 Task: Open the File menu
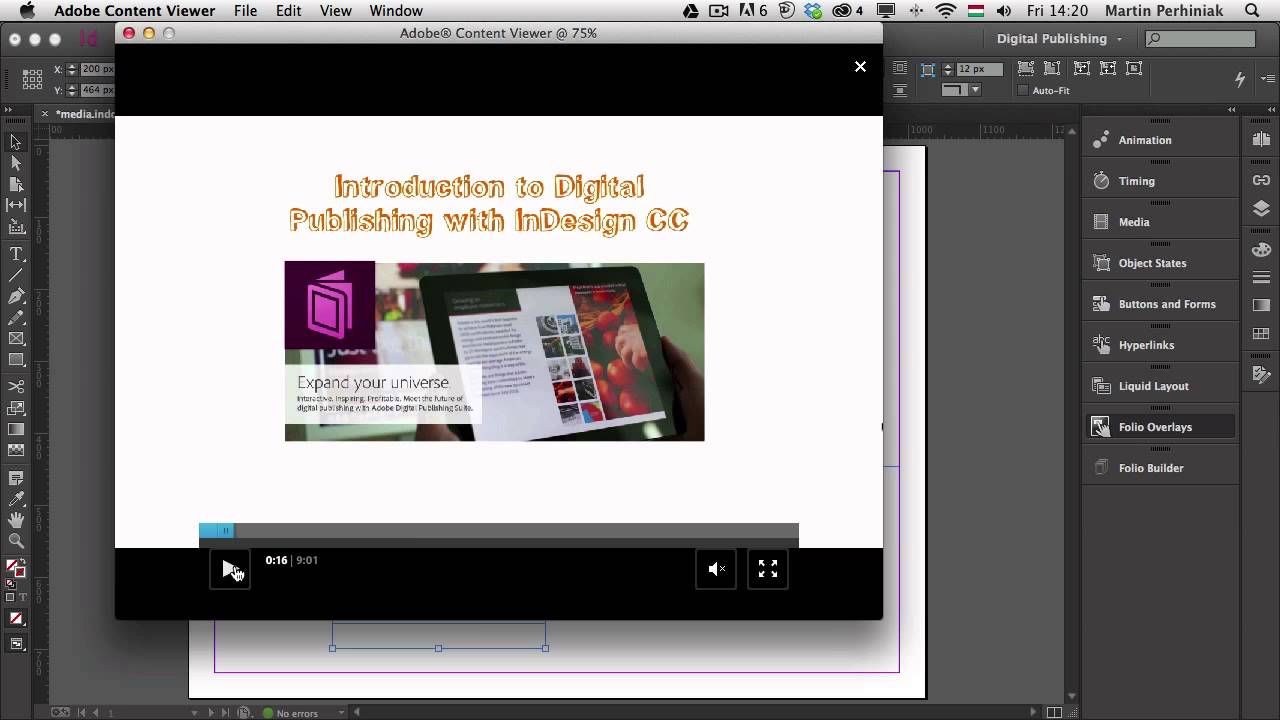(x=245, y=11)
